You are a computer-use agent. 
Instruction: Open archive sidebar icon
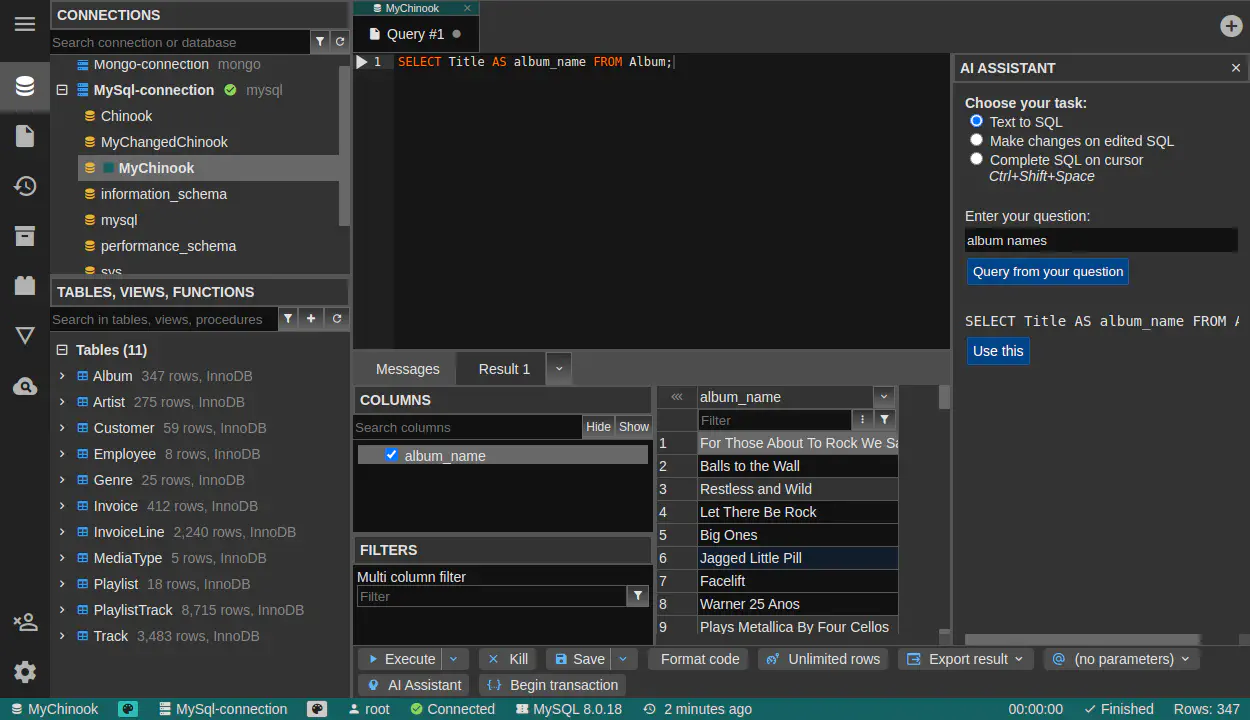click(25, 236)
